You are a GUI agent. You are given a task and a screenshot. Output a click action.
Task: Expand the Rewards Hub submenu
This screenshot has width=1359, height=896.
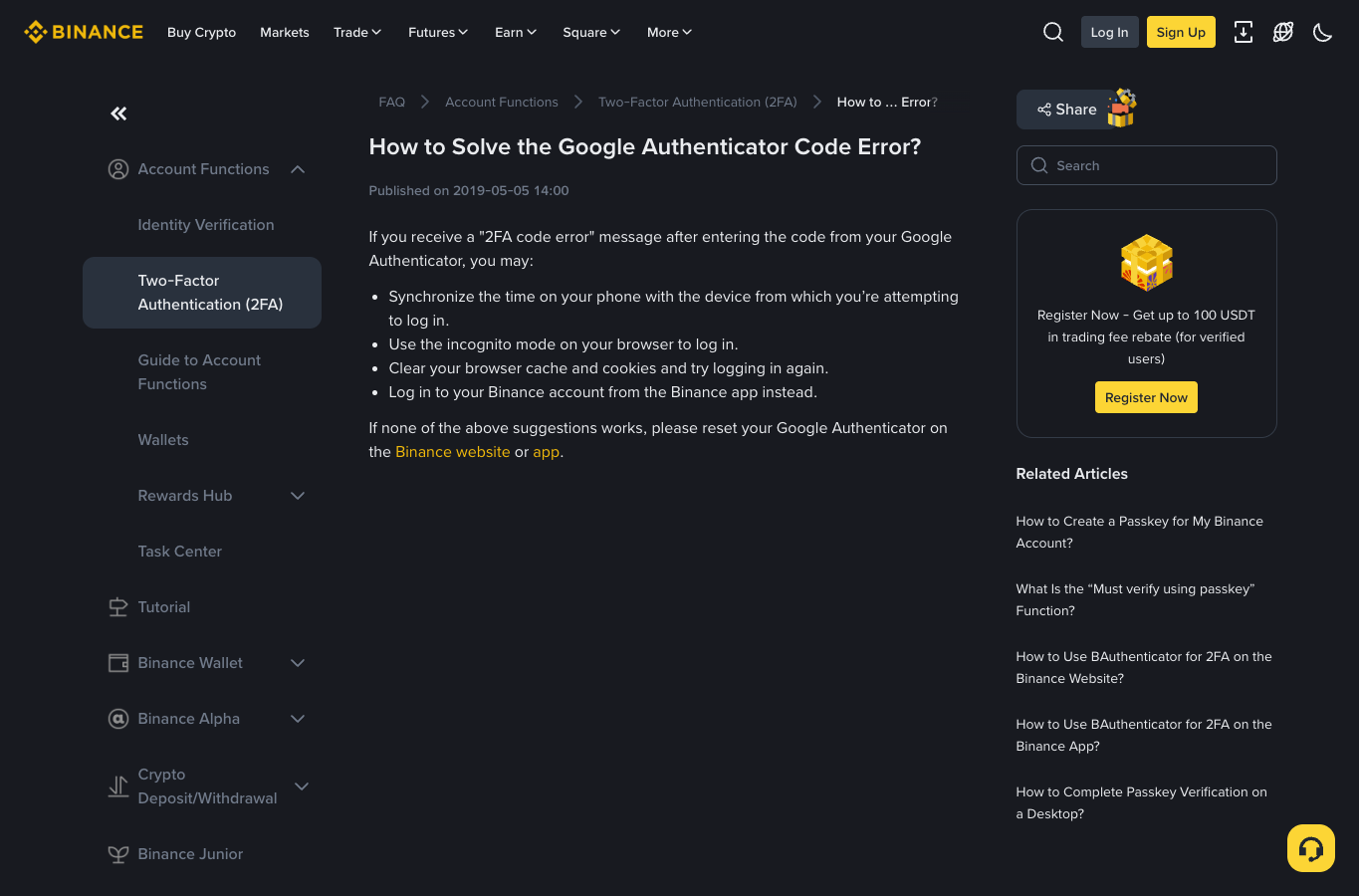coord(298,496)
